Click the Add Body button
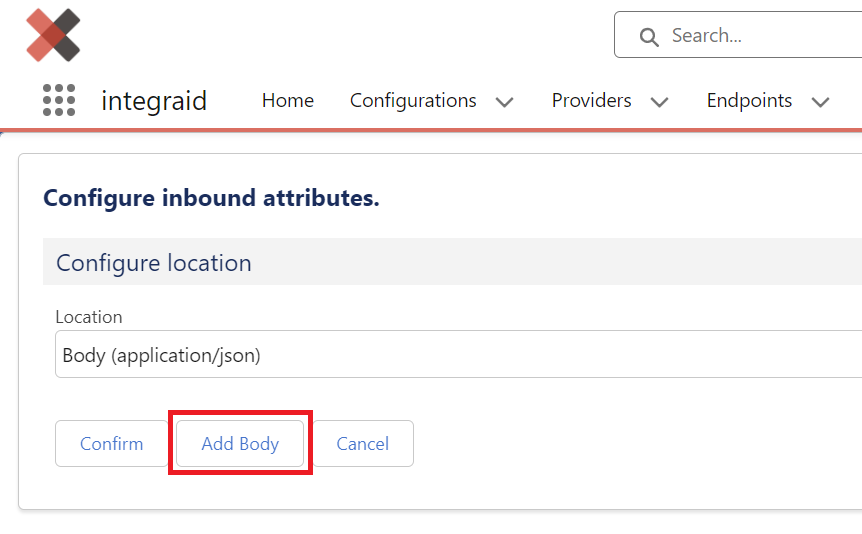The width and height of the screenshot is (862, 534). [x=240, y=443]
